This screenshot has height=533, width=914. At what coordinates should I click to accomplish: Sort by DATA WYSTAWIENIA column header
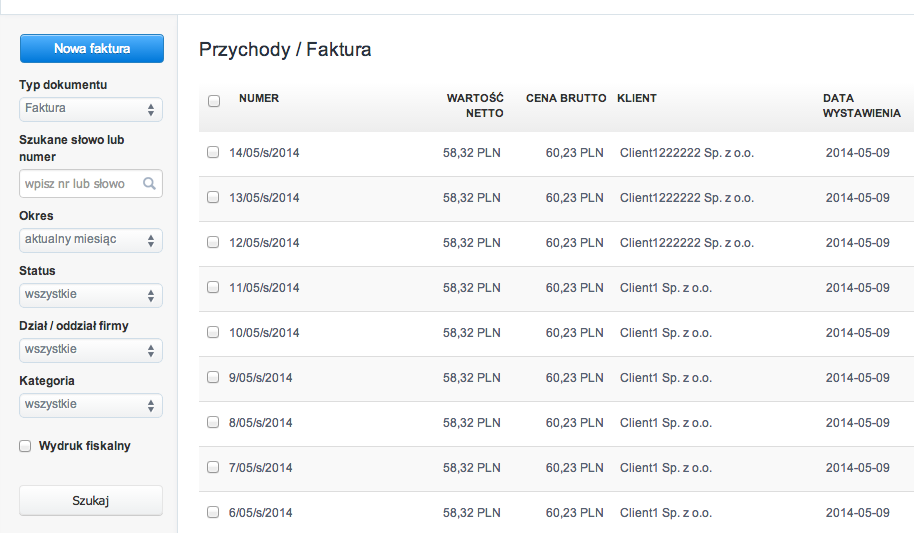pyautogui.click(x=862, y=106)
